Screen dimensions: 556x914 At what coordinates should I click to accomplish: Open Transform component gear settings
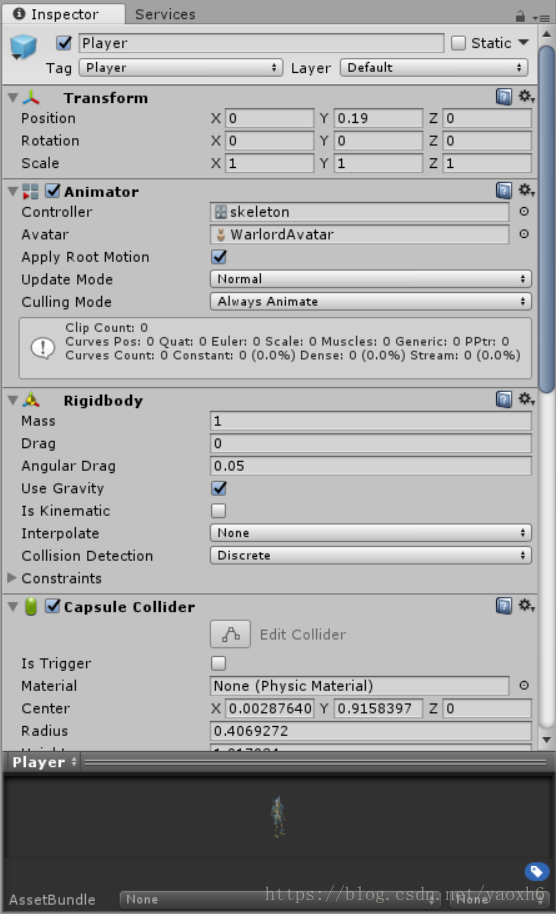click(526, 96)
